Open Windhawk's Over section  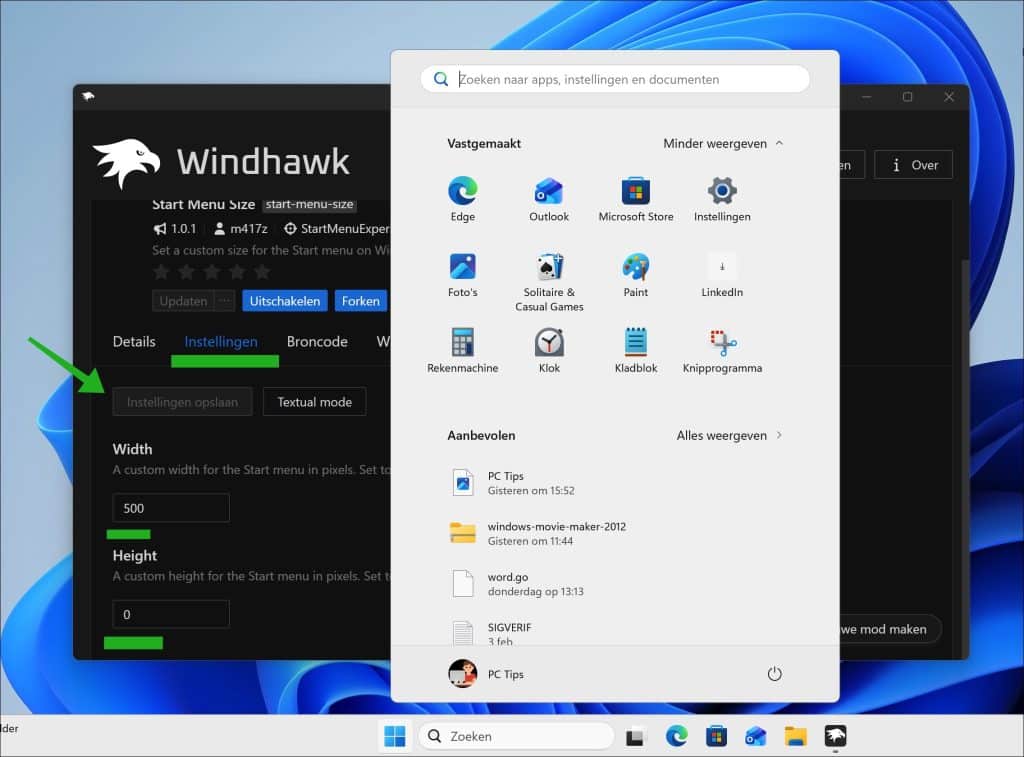[x=912, y=164]
